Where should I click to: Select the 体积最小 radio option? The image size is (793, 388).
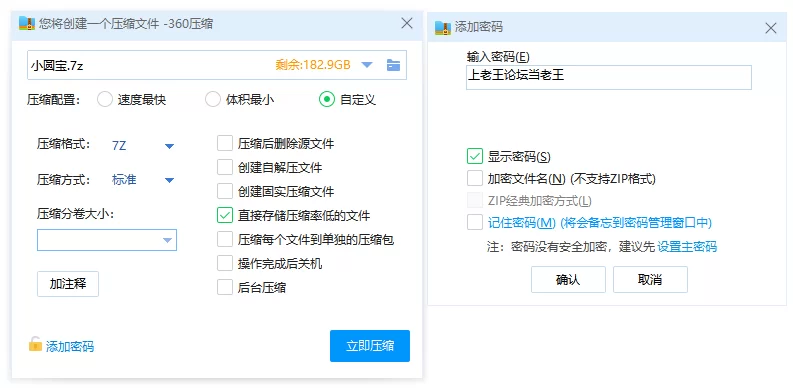pyautogui.click(x=212, y=100)
